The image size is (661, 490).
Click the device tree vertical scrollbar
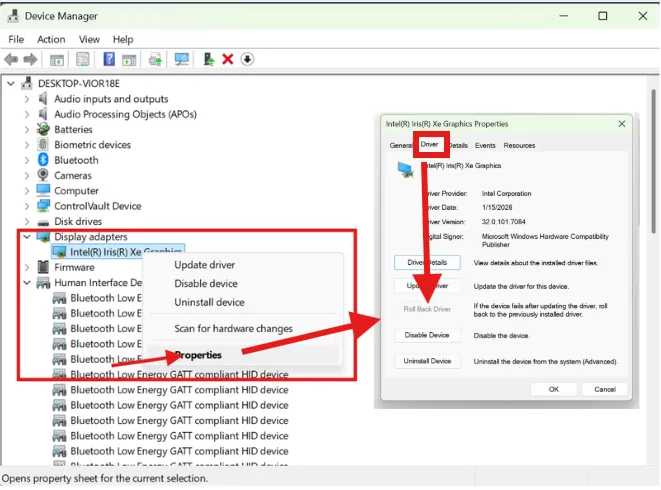click(x=653, y=161)
